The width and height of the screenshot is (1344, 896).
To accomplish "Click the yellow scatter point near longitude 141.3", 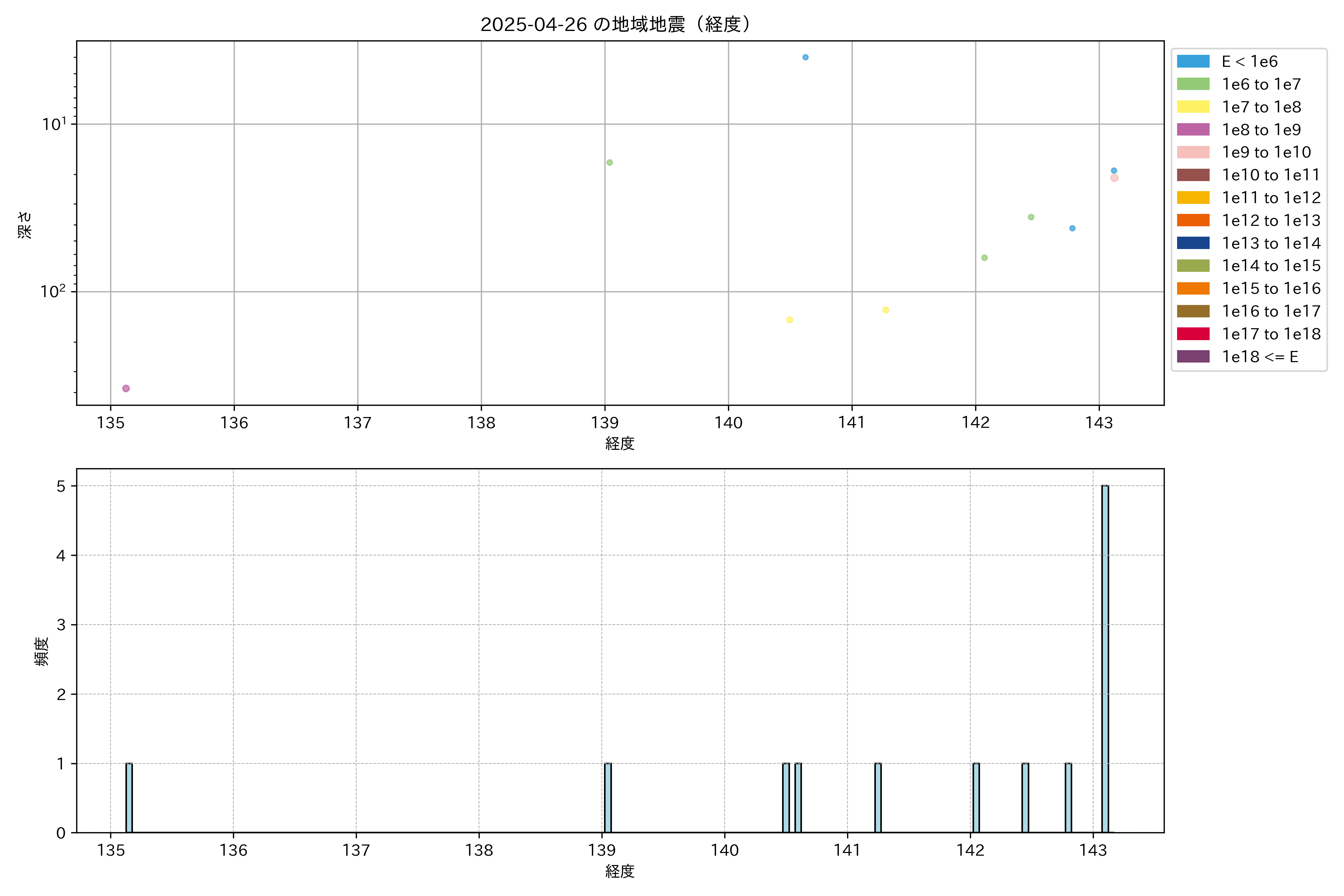I will click(885, 310).
